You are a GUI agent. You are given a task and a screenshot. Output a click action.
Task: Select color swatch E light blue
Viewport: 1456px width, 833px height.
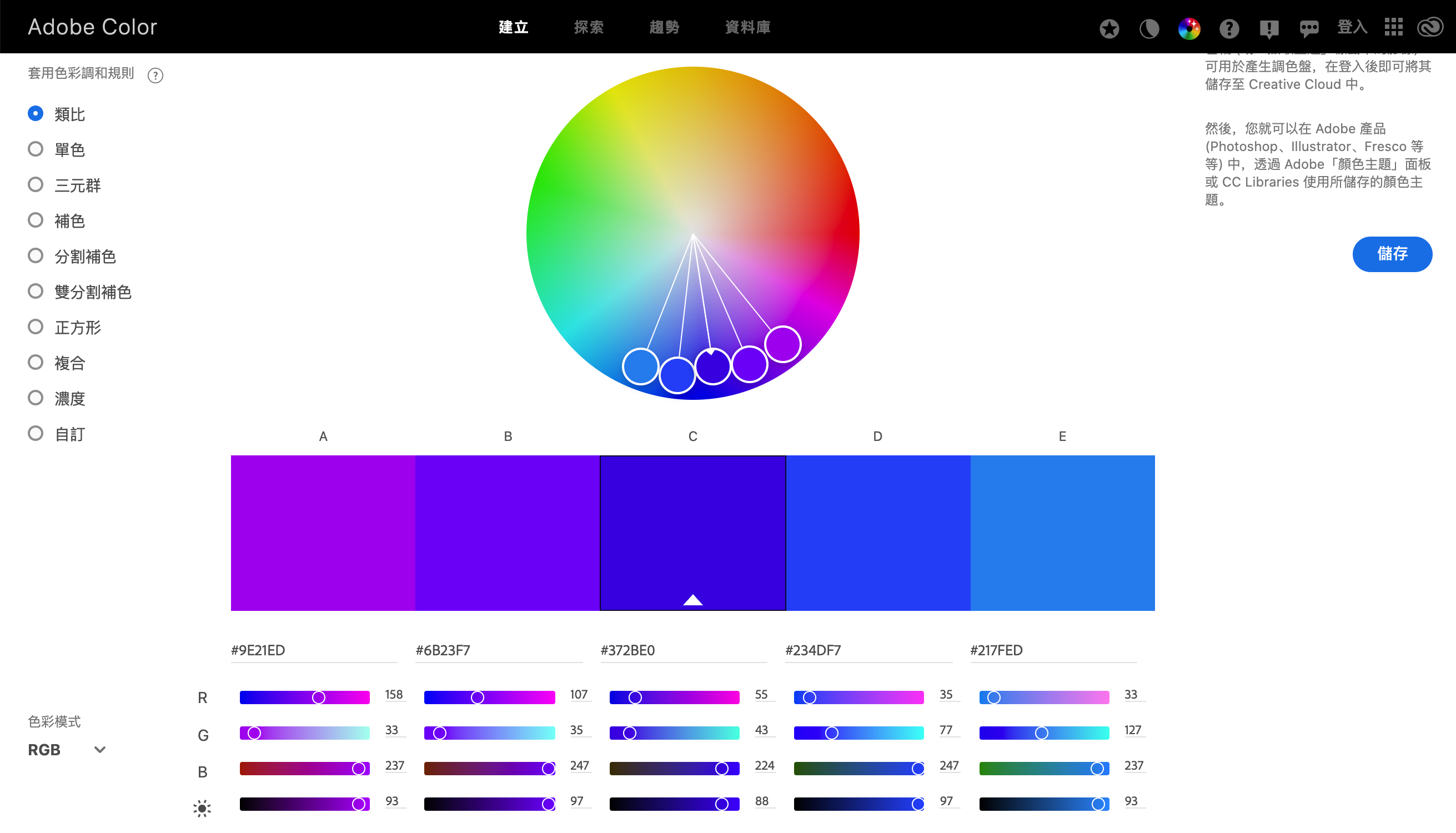click(x=1062, y=533)
